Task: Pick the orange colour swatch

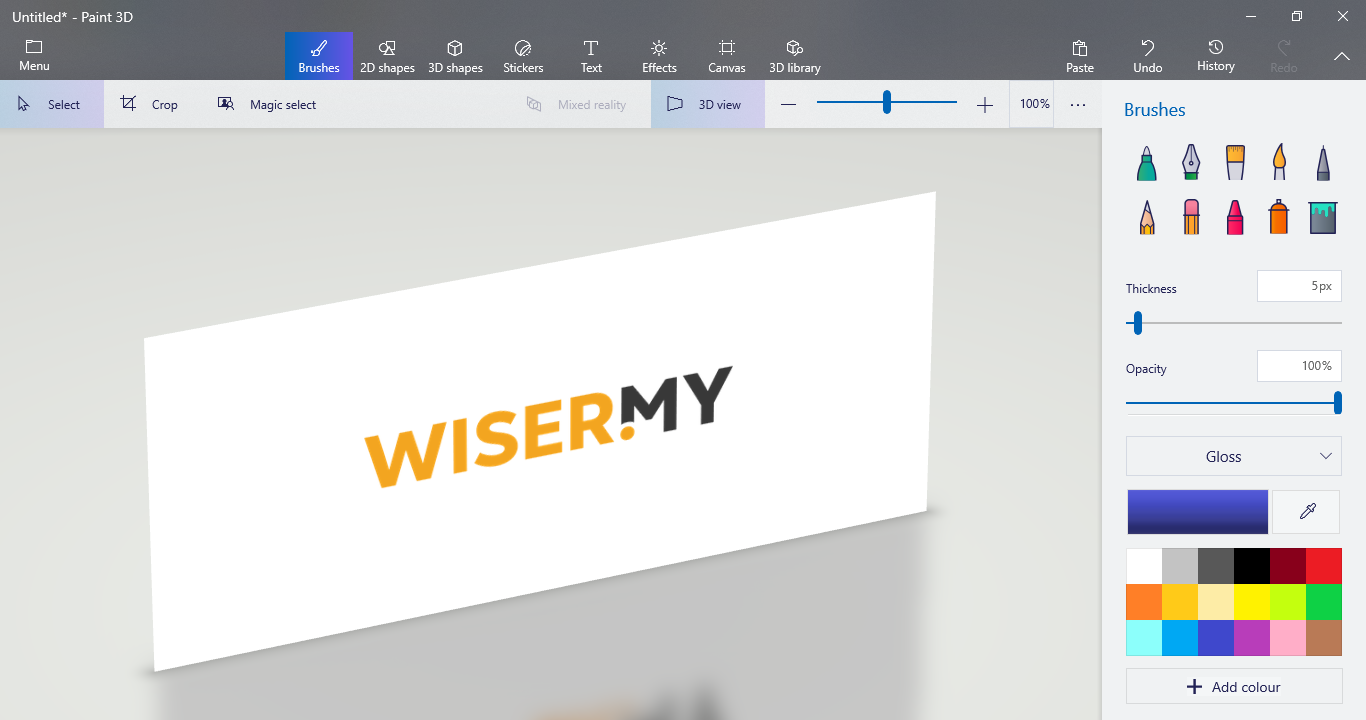Action: click(1144, 602)
